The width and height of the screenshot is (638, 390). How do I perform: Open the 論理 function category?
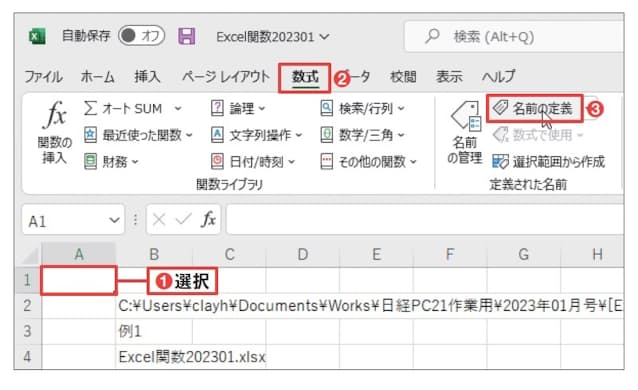[x=238, y=109]
